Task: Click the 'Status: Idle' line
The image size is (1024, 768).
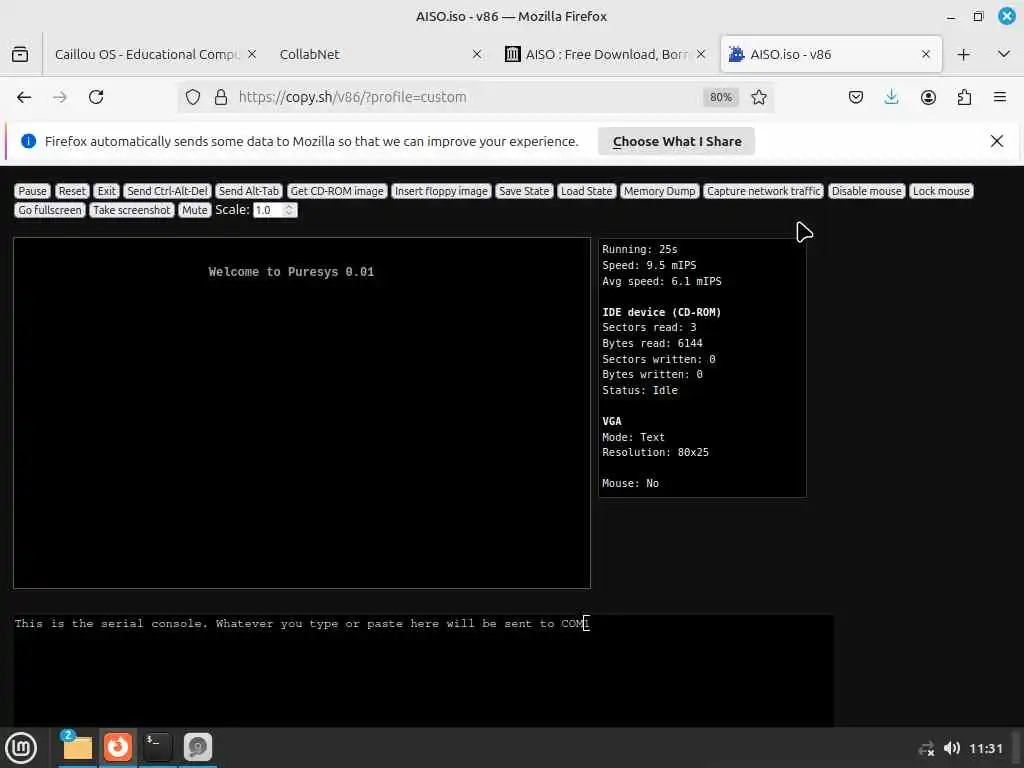Action: click(x=640, y=390)
